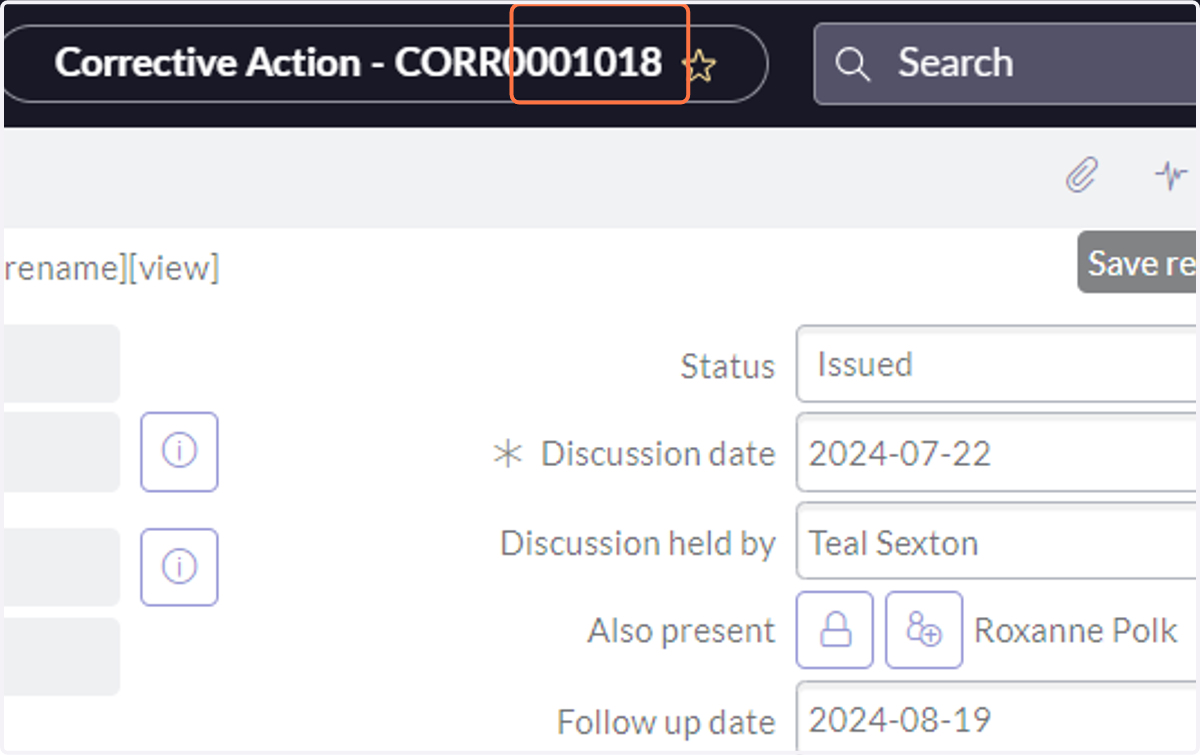
Task: Click the Search box magnifier icon
Action: click(852, 65)
